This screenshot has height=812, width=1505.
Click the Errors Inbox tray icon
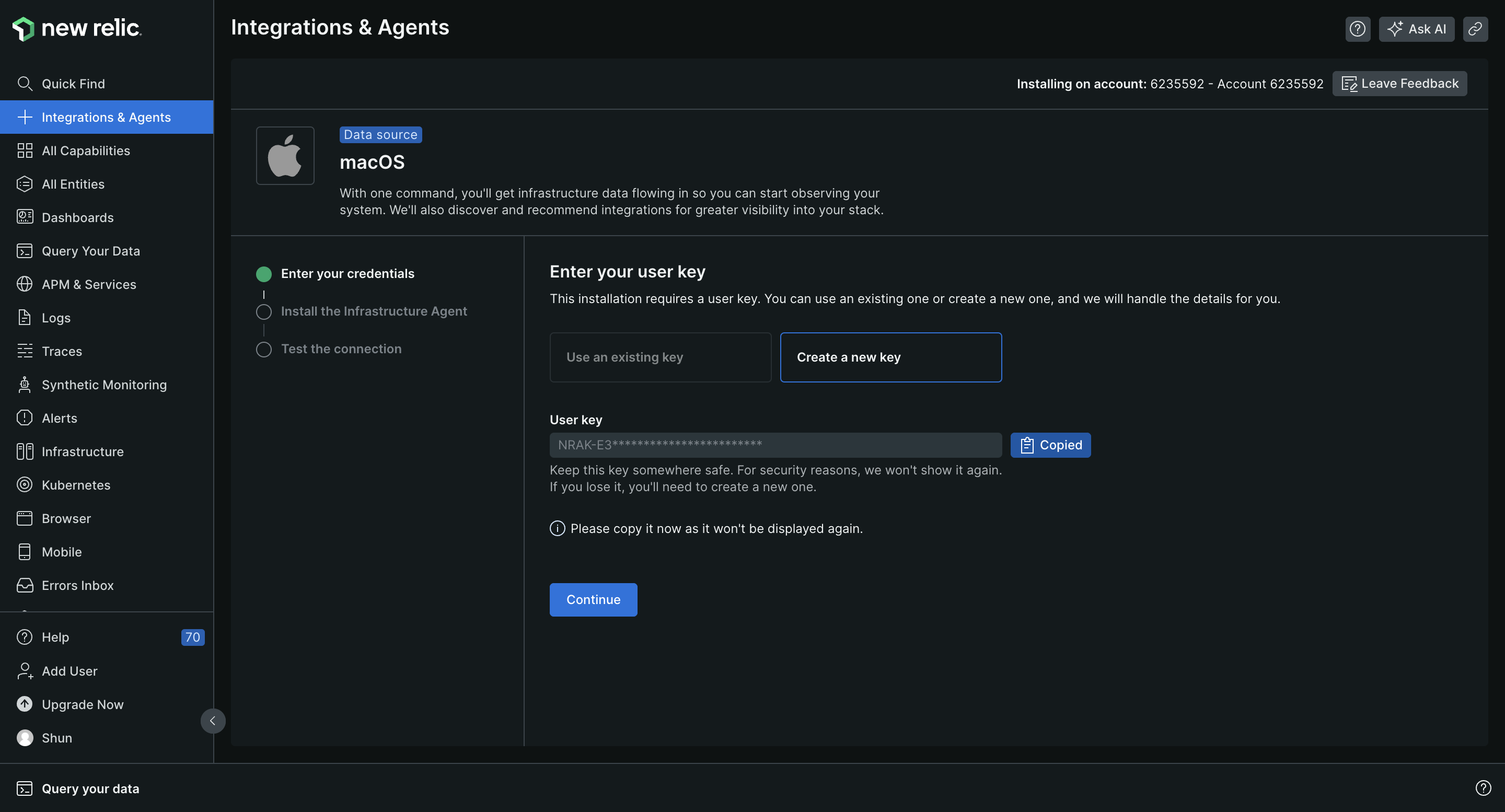coord(25,585)
